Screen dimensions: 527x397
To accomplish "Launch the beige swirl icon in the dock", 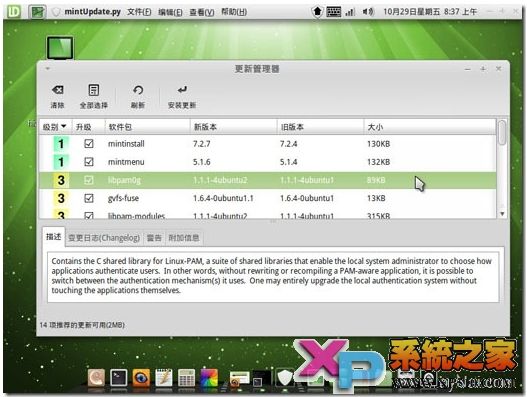I will 96,378.
